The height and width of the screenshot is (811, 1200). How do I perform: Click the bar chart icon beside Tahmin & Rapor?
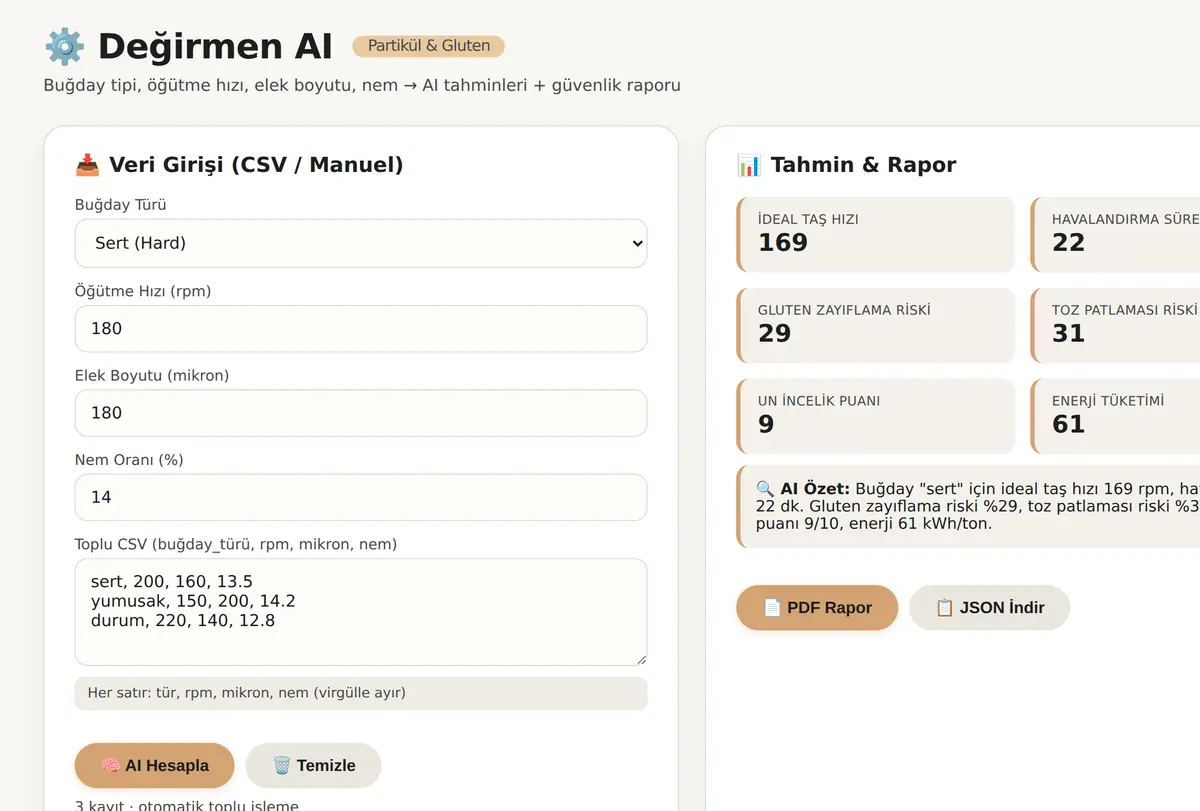[x=749, y=165]
